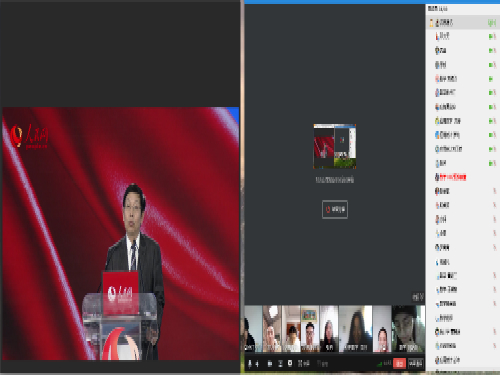Screen dimensions: 500x375
Task: Click the gray button right of the red button
Action: pos(416,363)
